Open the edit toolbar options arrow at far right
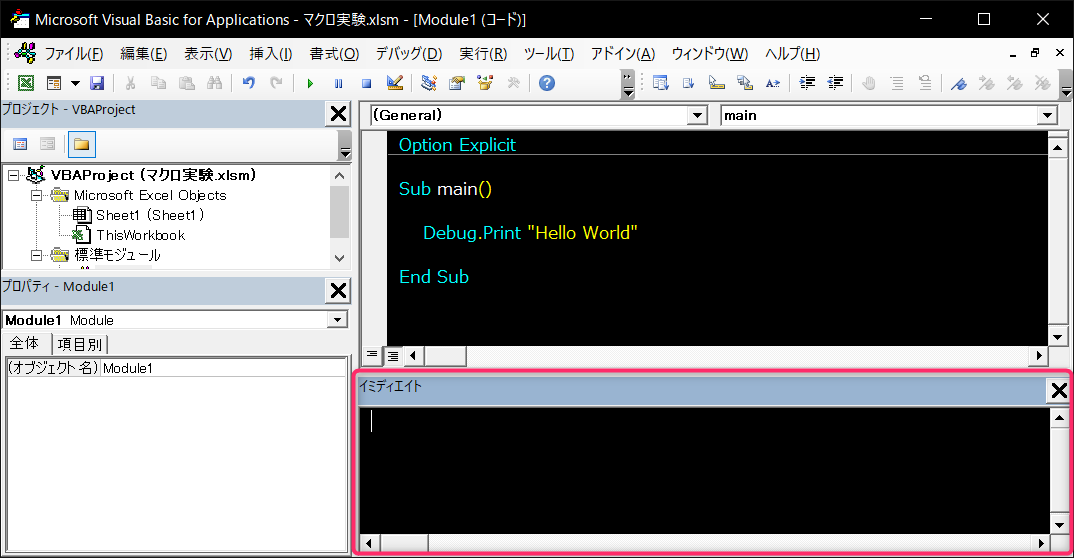The width and height of the screenshot is (1074, 558). click(1066, 85)
